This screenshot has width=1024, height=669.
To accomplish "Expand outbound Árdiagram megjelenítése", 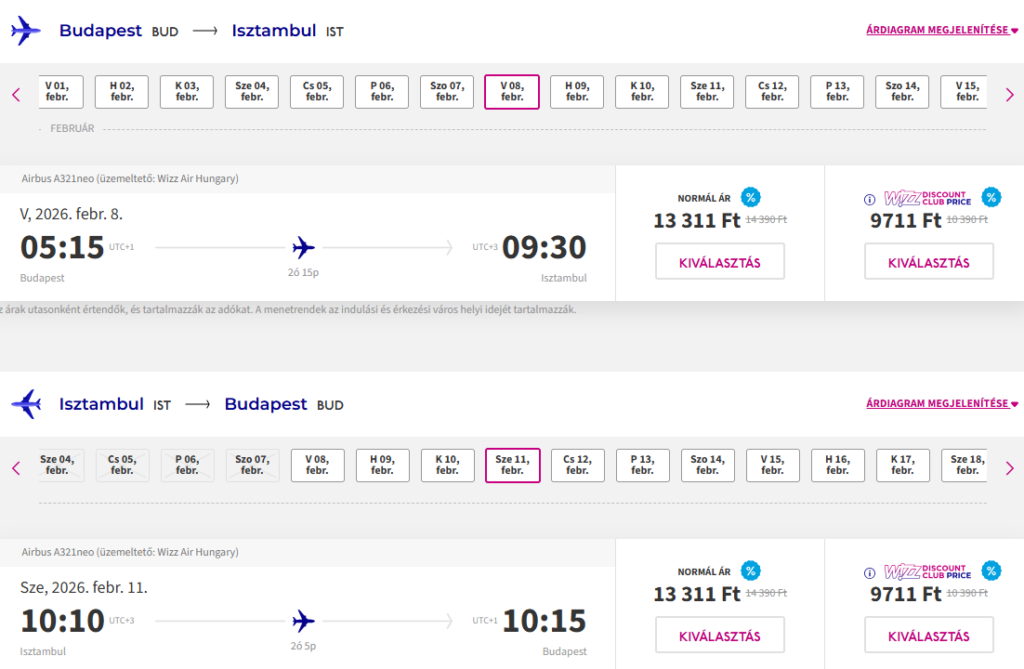I will coord(941,30).
